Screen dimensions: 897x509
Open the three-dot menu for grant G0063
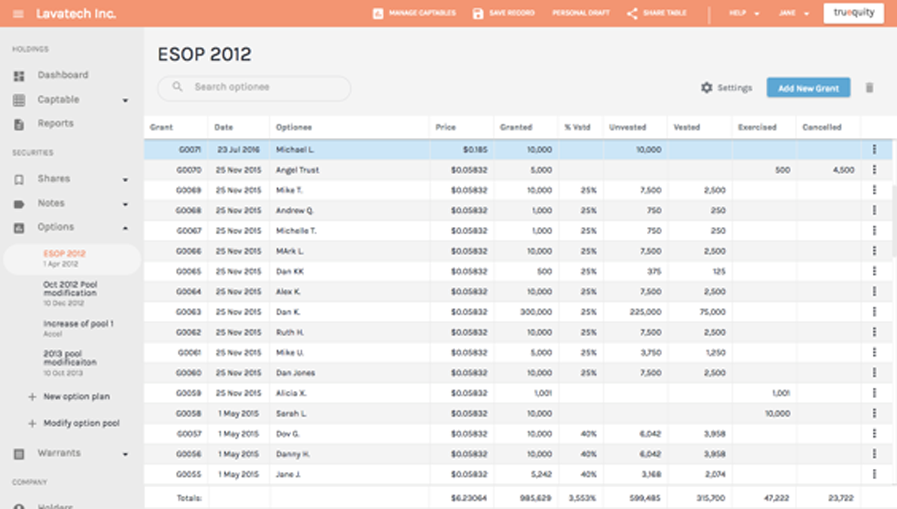(874, 312)
